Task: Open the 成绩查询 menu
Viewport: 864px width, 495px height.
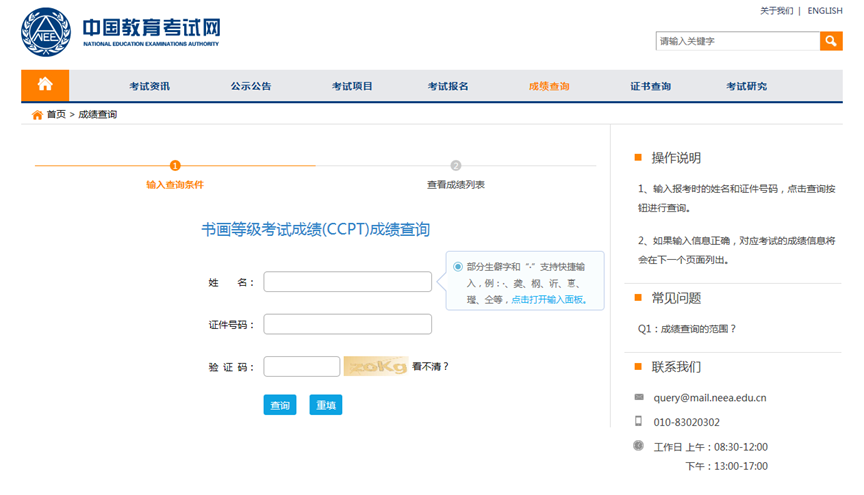Action: [x=549, y=86]
